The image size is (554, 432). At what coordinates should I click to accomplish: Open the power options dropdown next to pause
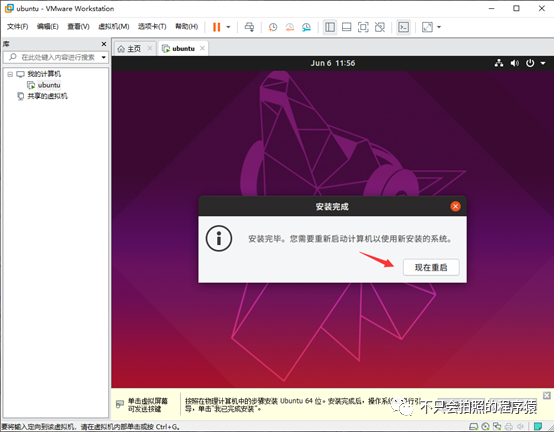(228, 27)
